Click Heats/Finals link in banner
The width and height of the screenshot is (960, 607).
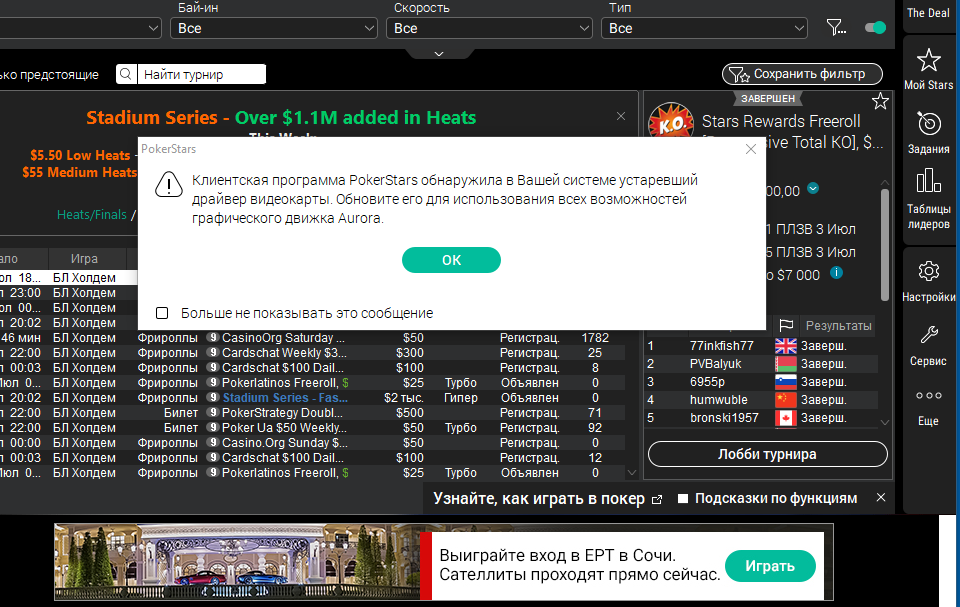tap(92, 214)
